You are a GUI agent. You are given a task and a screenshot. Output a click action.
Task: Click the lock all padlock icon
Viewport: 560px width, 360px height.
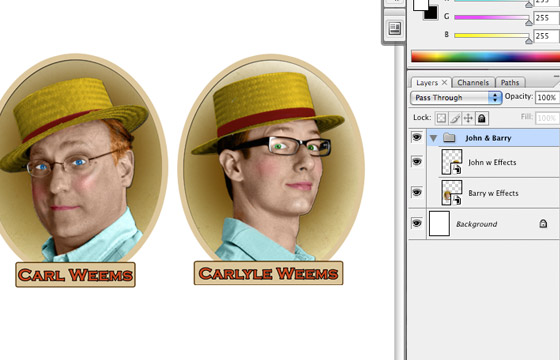tap(482, 118)
